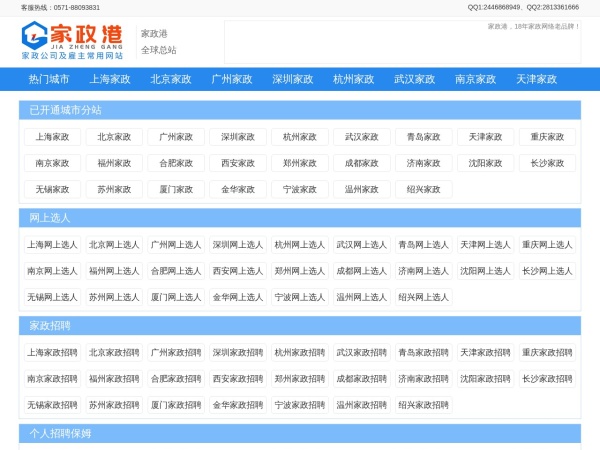This screenshot has height=450, width=600.
Task: Open 长沙网上选人 link
Action: tap(547, 271)
